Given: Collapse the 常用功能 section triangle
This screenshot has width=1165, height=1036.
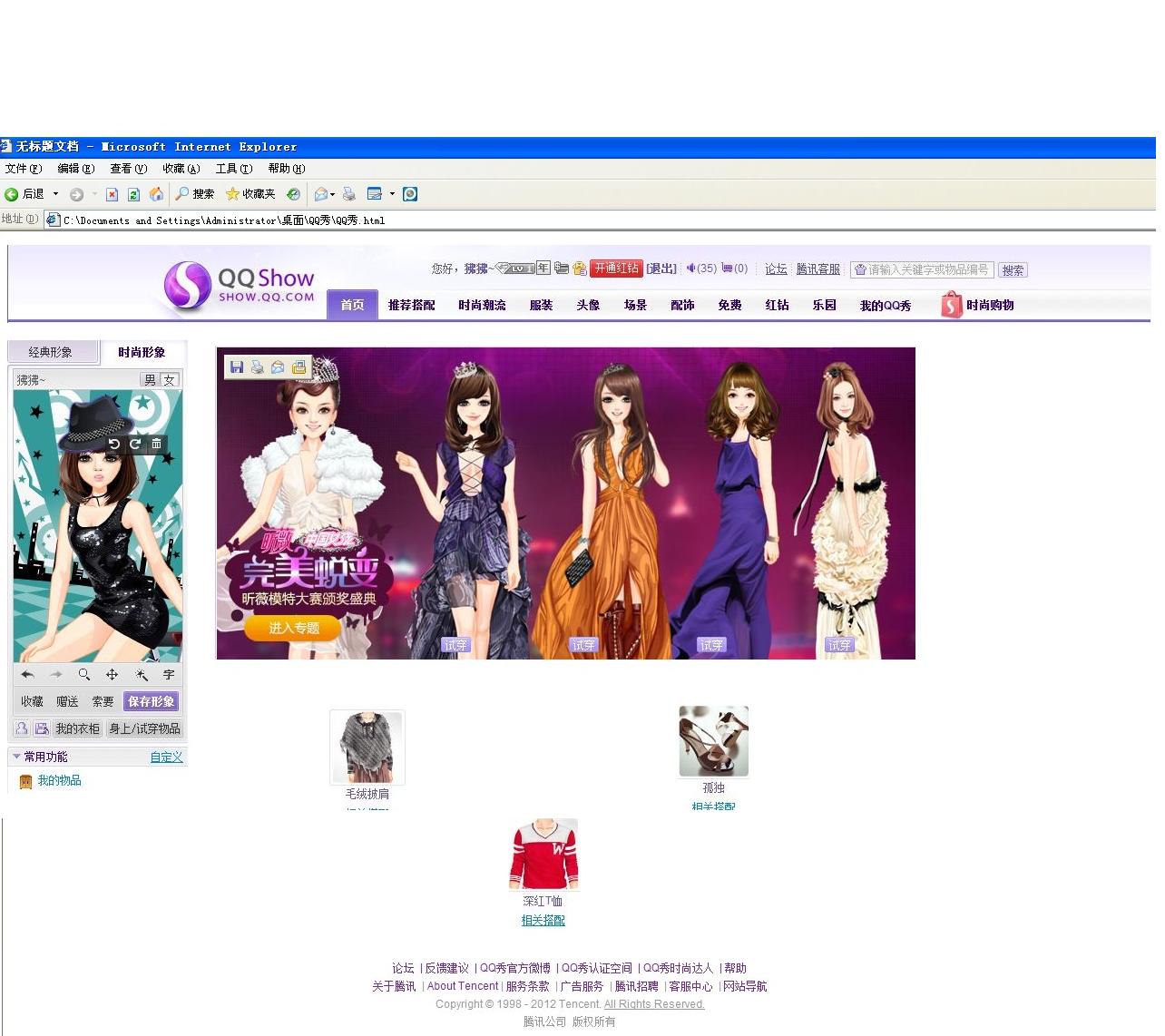Looking at the screenshot, I should (16, 757).
